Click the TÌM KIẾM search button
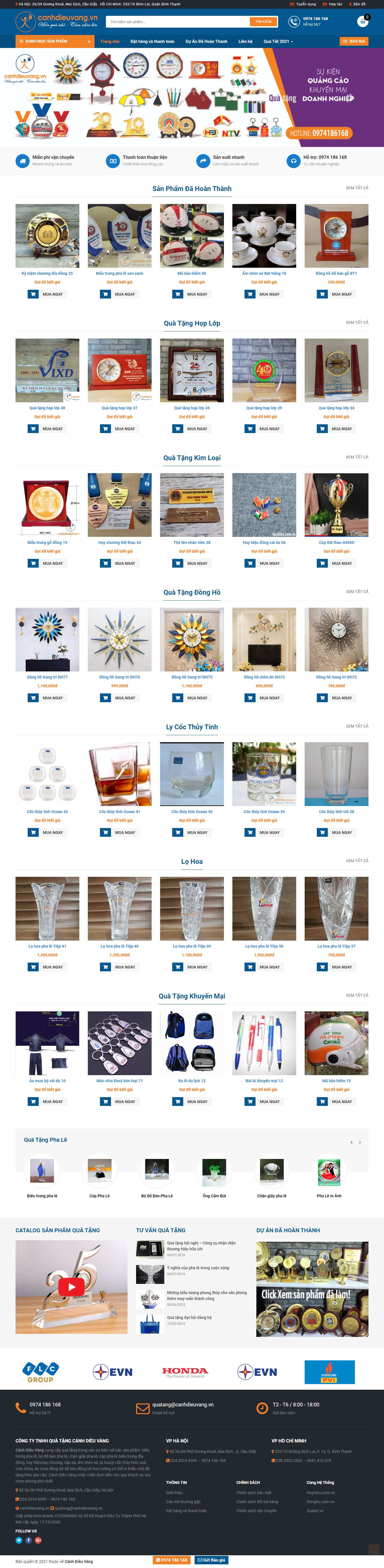Image resolution: width=384 pixels, height=1568 pixels. pos(263,21)
